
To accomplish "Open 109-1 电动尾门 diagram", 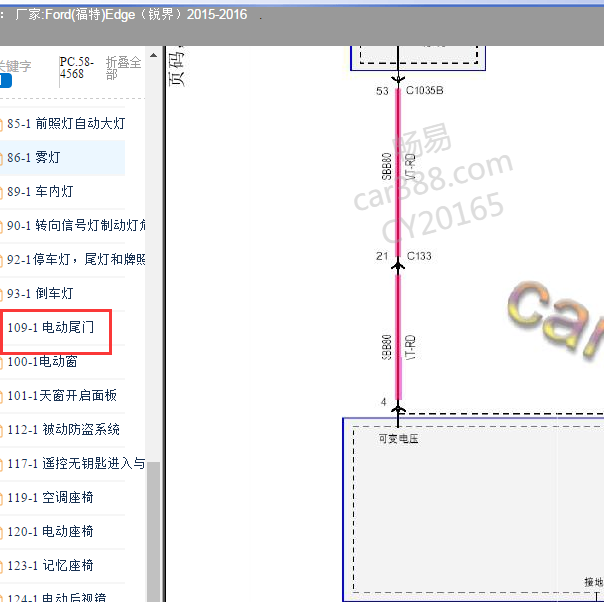I will point(50,327).
